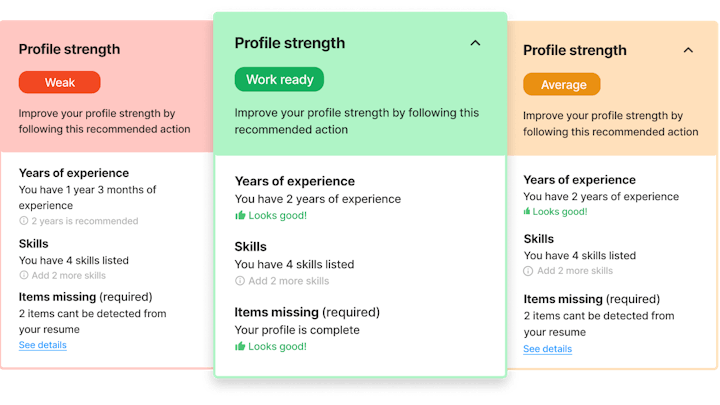Click thumbs-up icon in Average card Years of experience
720x405 pixels.
527,212
